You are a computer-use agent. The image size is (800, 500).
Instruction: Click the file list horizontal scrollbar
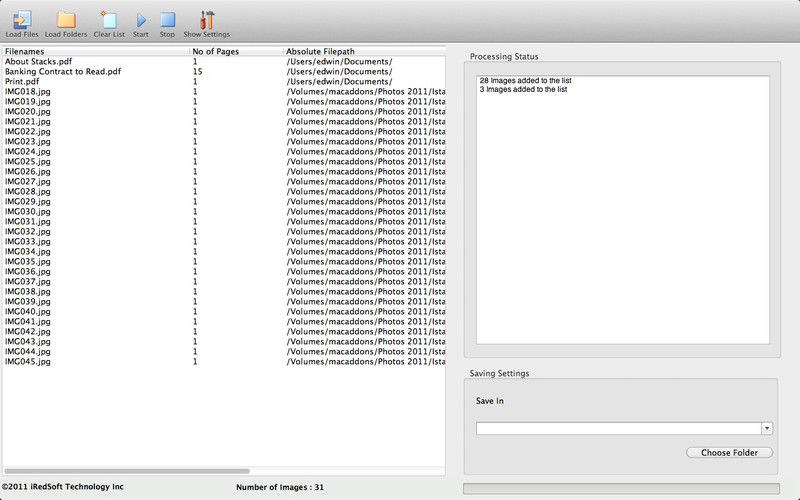tap(127, 471)
